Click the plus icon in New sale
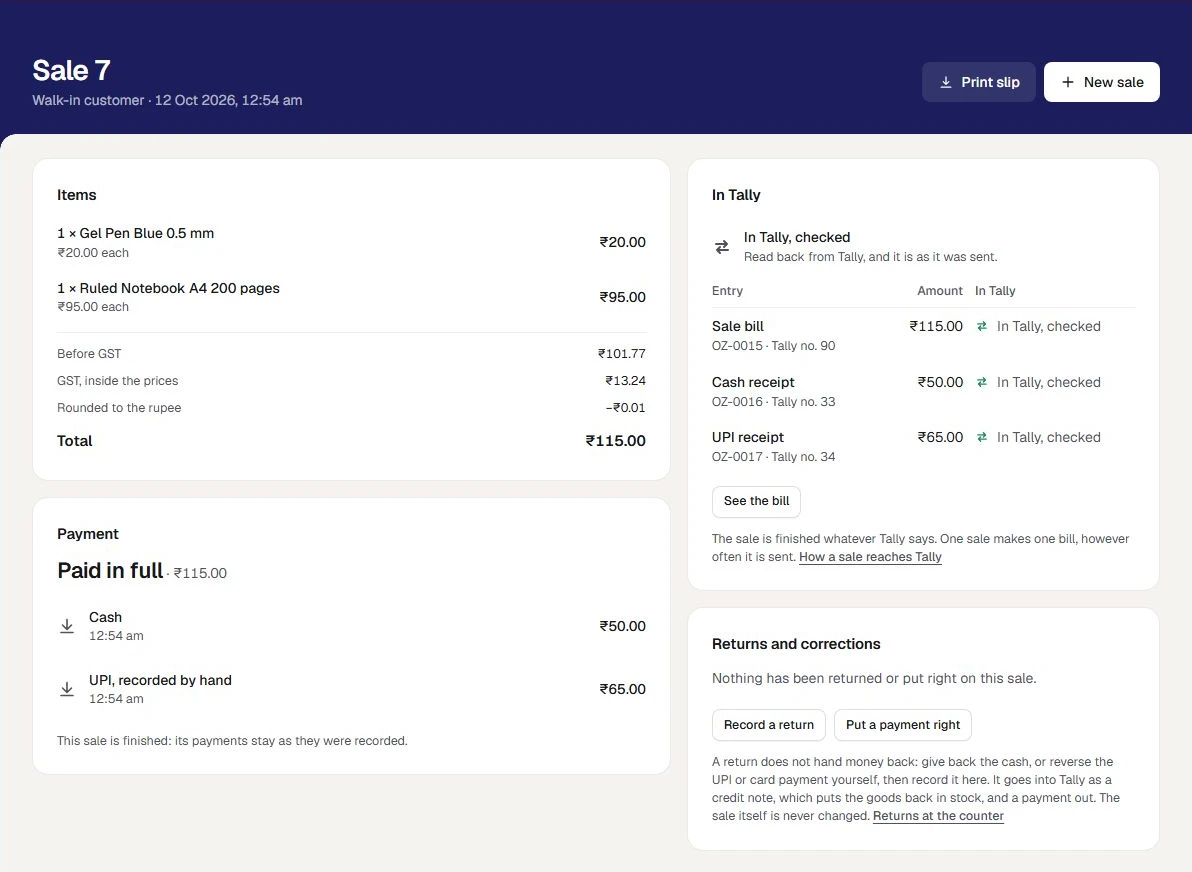Image resolution: width=1192 pixels, height=872 pixels. (1068, 82)
